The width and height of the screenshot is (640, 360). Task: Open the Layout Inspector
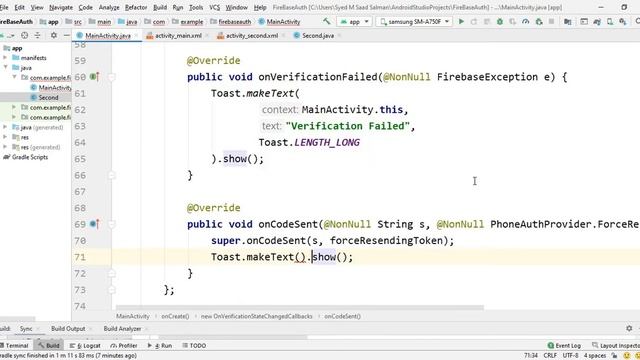(x=616, y=345)
